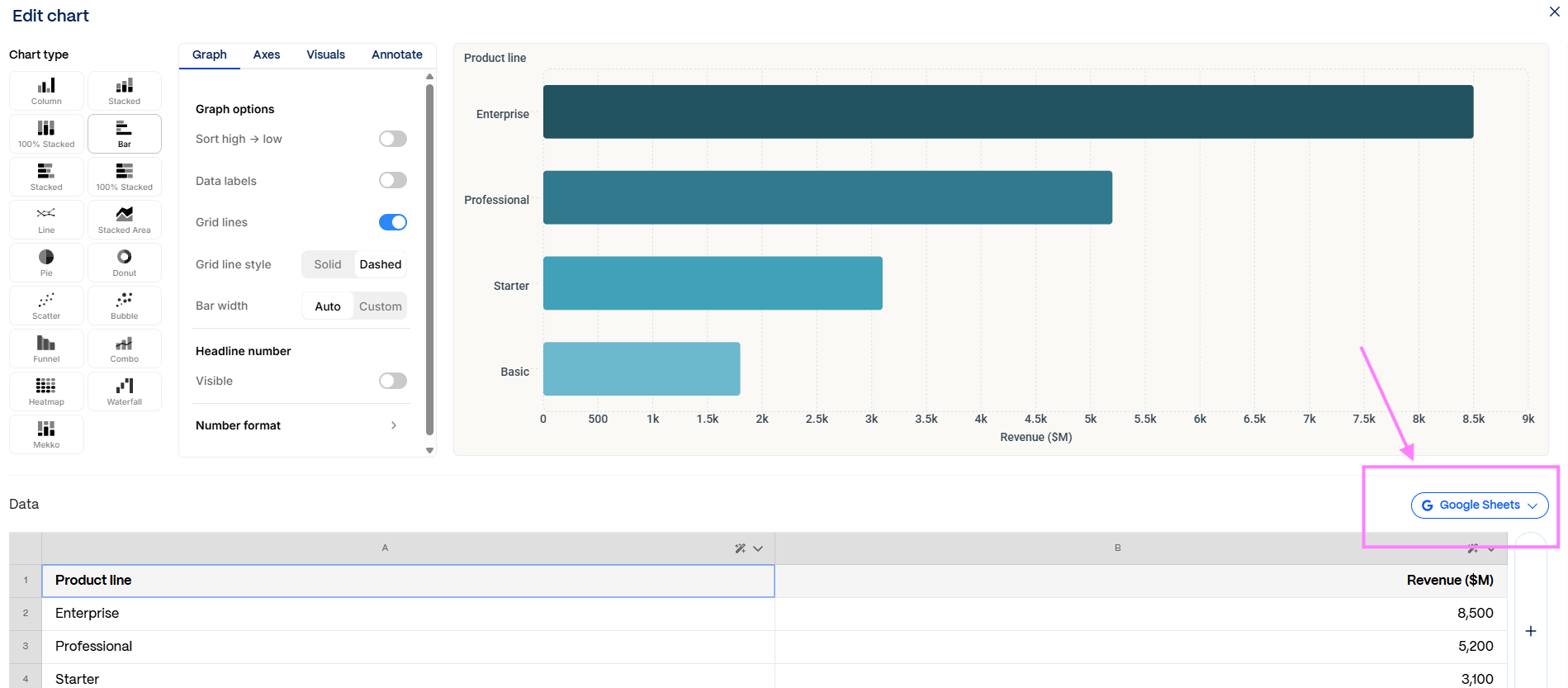Choose the Bubble chart type
The height and width of the screenshot is (688, 1568).
(x=125, y=306)
